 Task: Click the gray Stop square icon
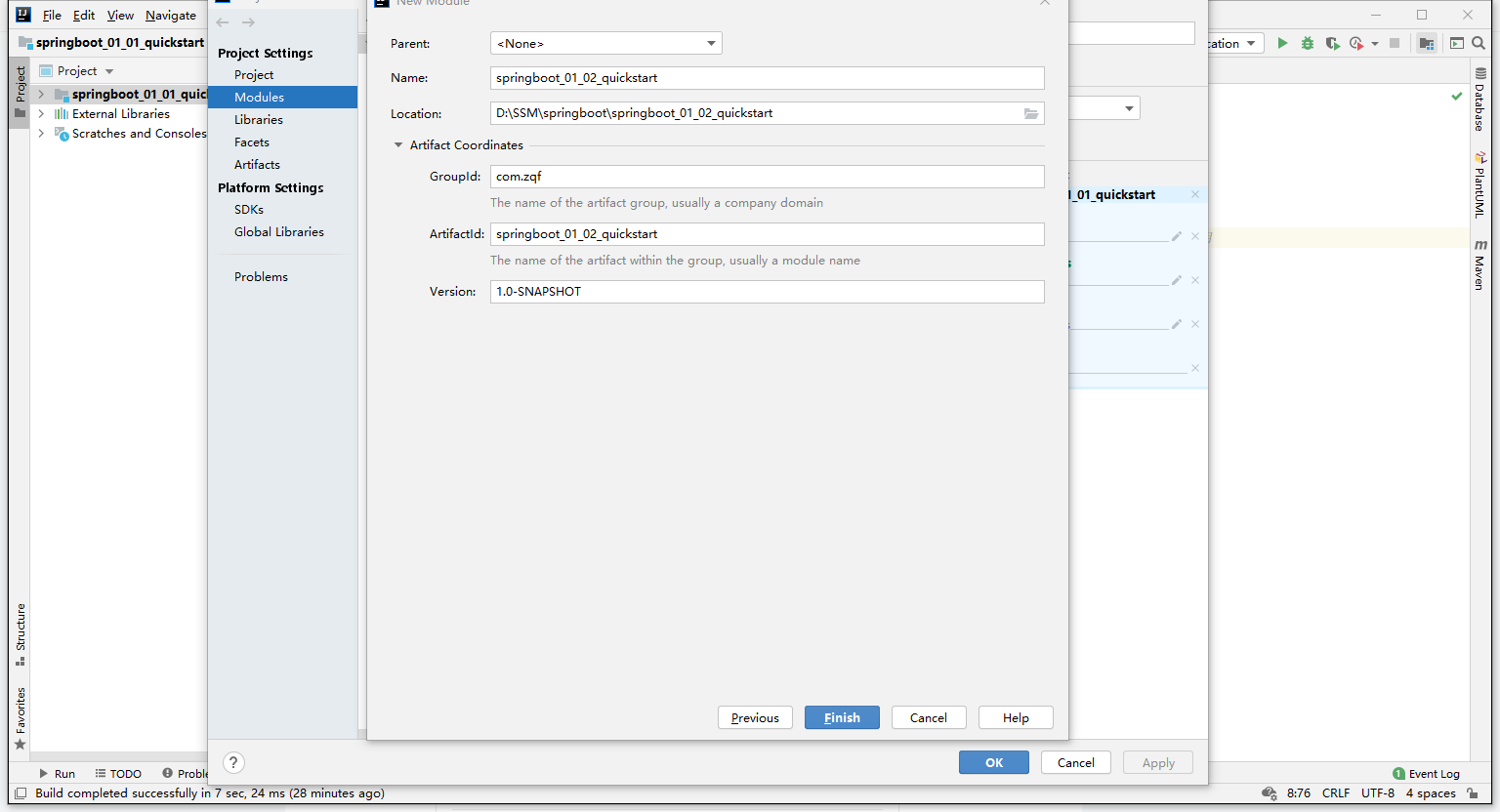click(1395, 43)
